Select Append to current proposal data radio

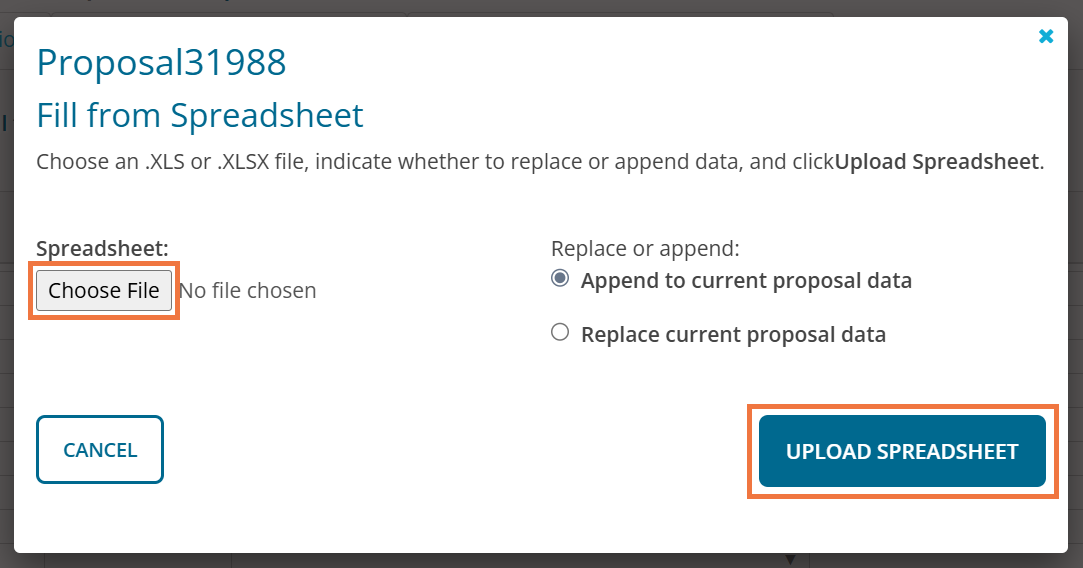(560, 279)
